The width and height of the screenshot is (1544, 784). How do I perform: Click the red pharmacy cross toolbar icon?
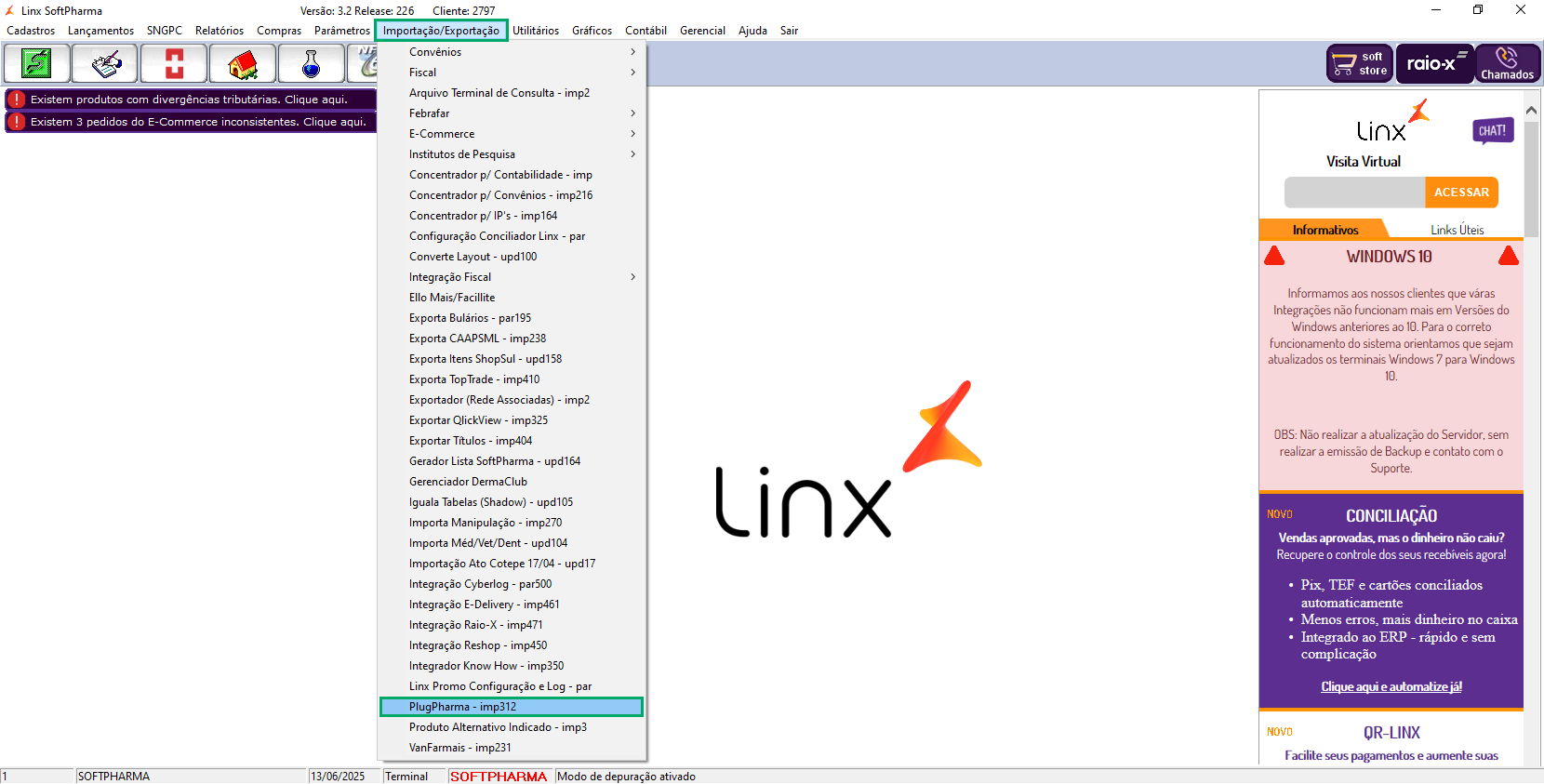174,63
